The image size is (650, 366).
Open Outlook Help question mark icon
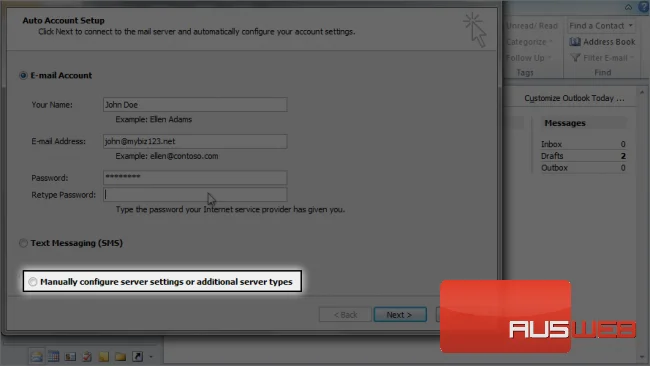click(644, 7)
